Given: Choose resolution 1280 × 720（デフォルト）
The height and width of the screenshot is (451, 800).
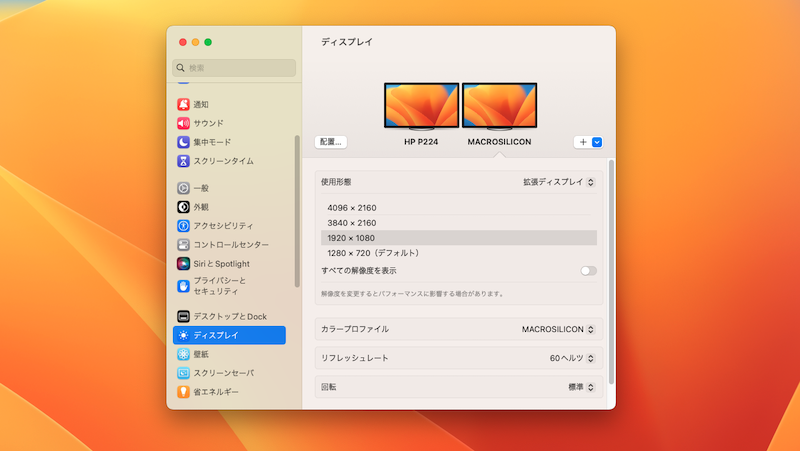Looking at the screenshot, I should (459, 253).
